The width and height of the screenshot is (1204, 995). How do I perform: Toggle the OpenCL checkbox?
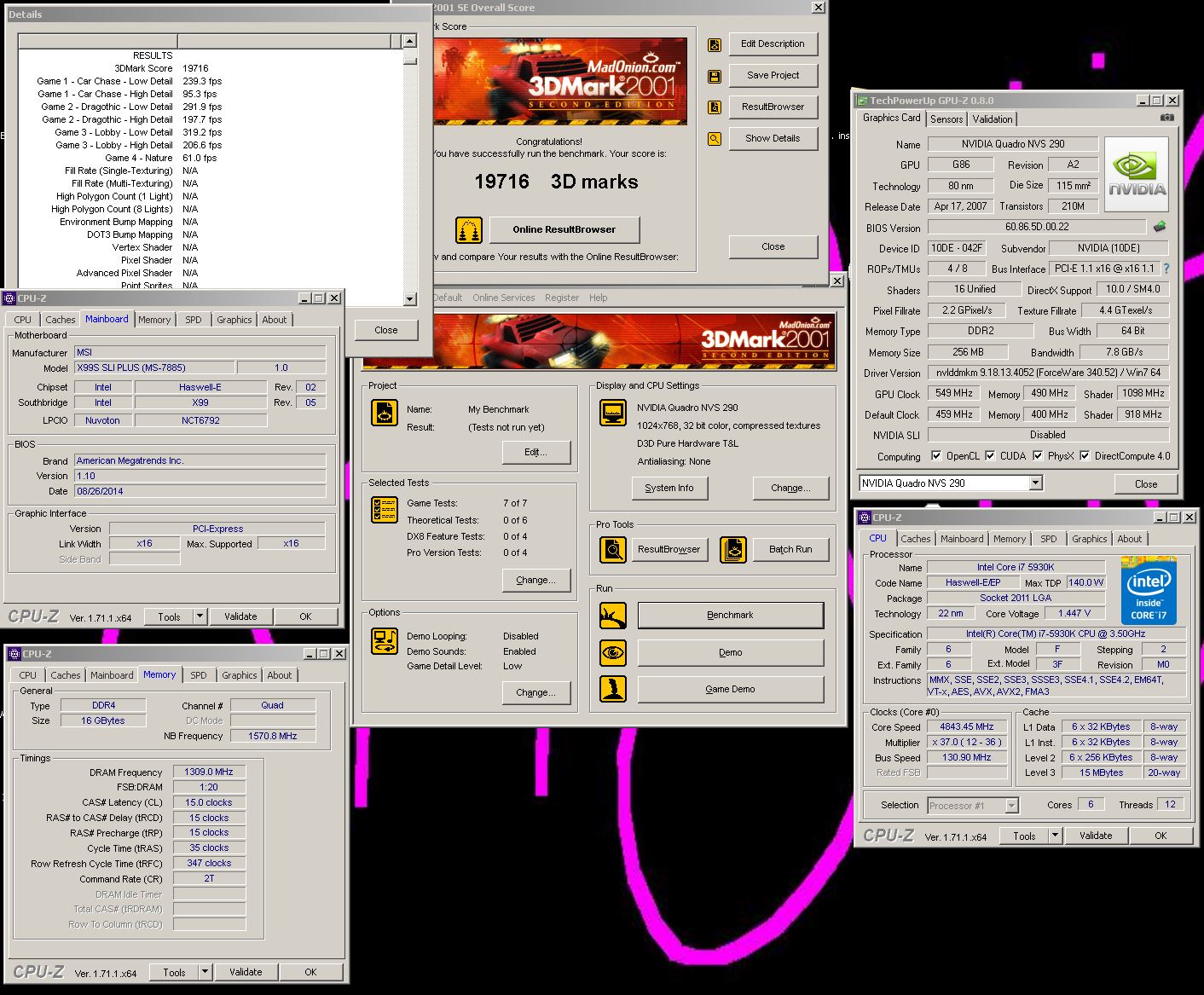tap(936, 456)
